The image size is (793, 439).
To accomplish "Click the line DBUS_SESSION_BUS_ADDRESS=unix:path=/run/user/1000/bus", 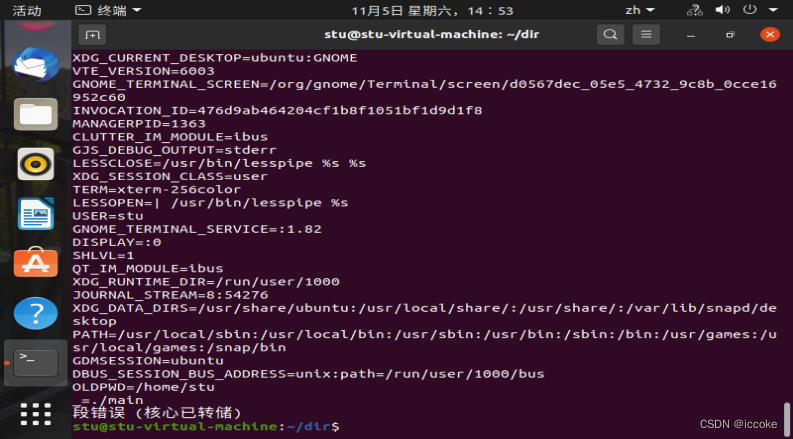I will coord(309,374).
